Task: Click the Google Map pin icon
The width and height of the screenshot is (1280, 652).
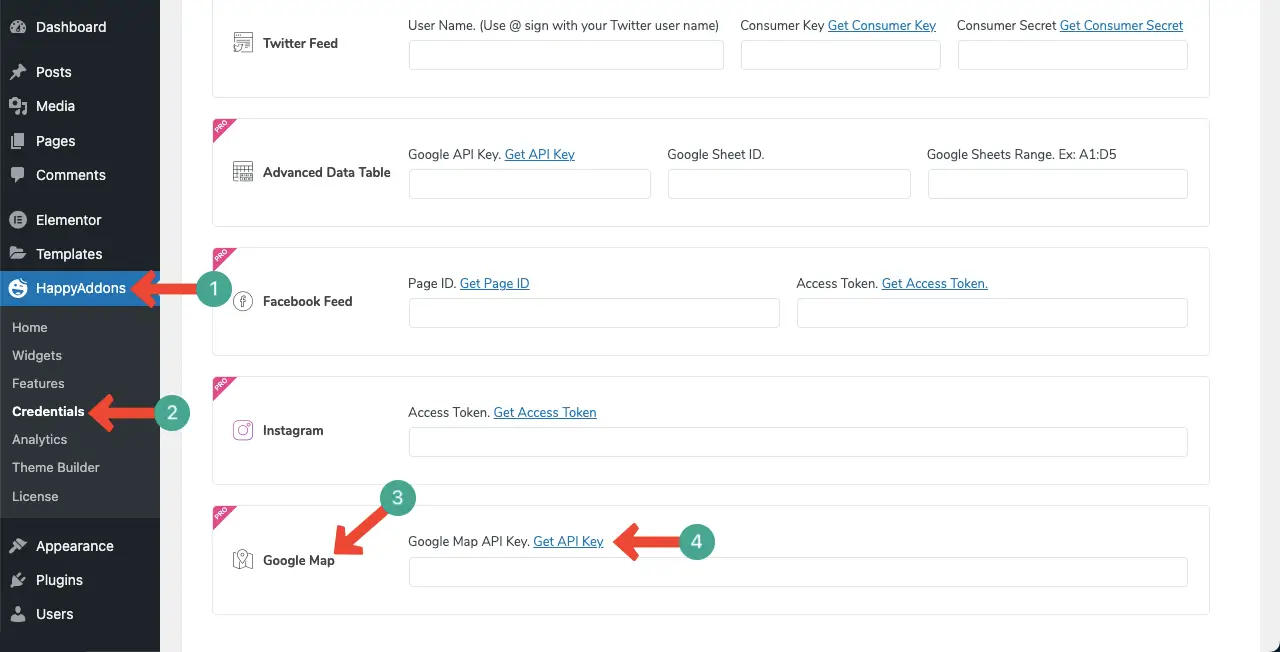Action: coord(243,559)
